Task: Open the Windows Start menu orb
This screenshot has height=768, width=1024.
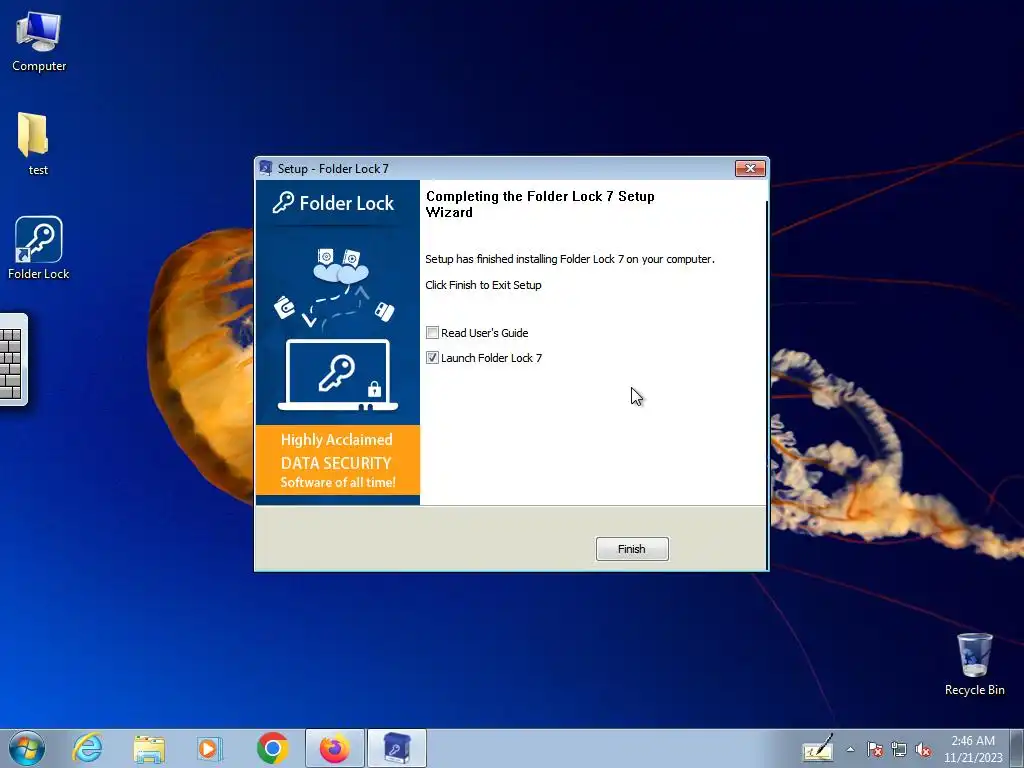Action: pyautogui.click(x=27, y=748)
